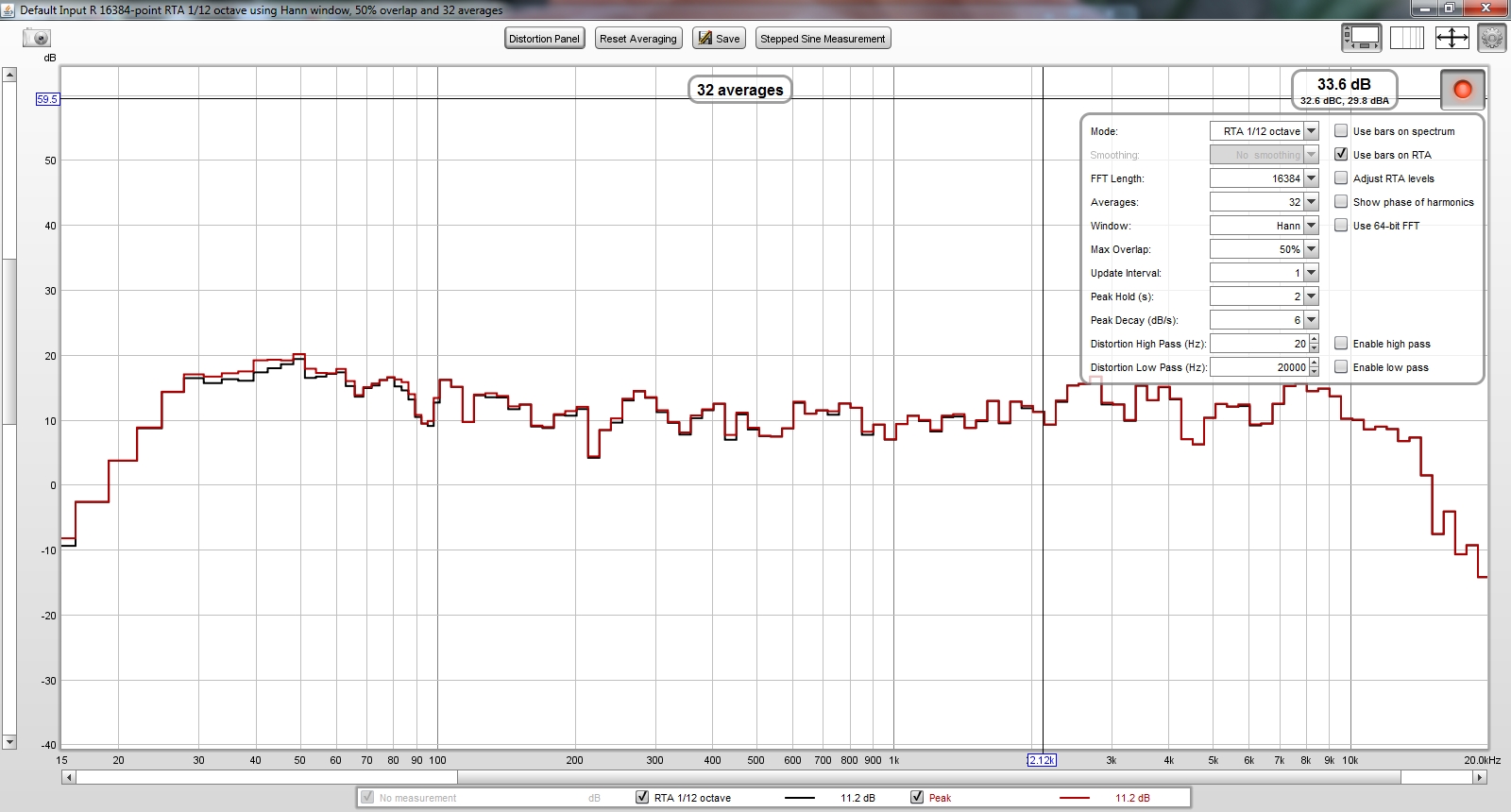This screenshot has width=1511, height=812.
Task: Click horizontal scrollbar left arrow
Action: (68, 777)
